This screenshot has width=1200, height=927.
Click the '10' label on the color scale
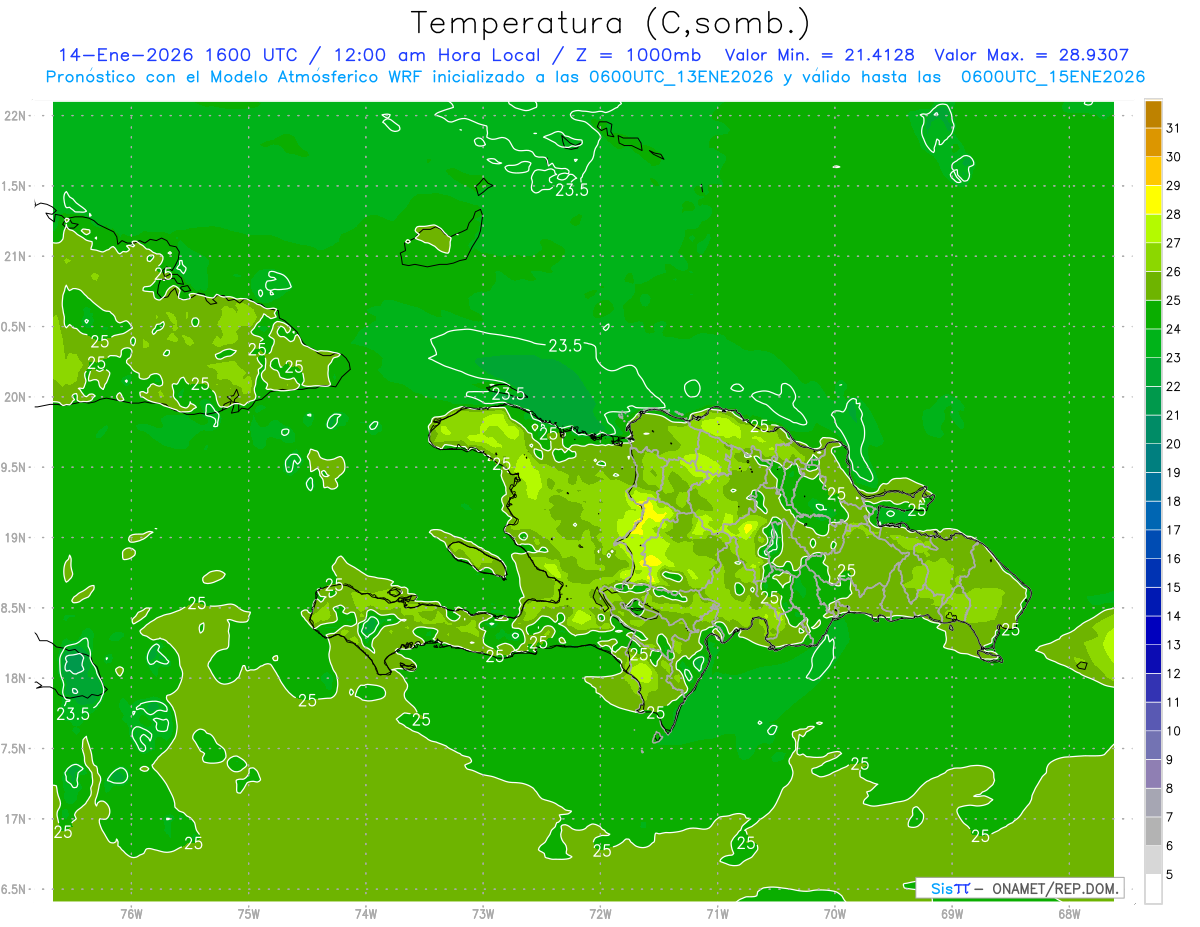tap(1174, 731)
